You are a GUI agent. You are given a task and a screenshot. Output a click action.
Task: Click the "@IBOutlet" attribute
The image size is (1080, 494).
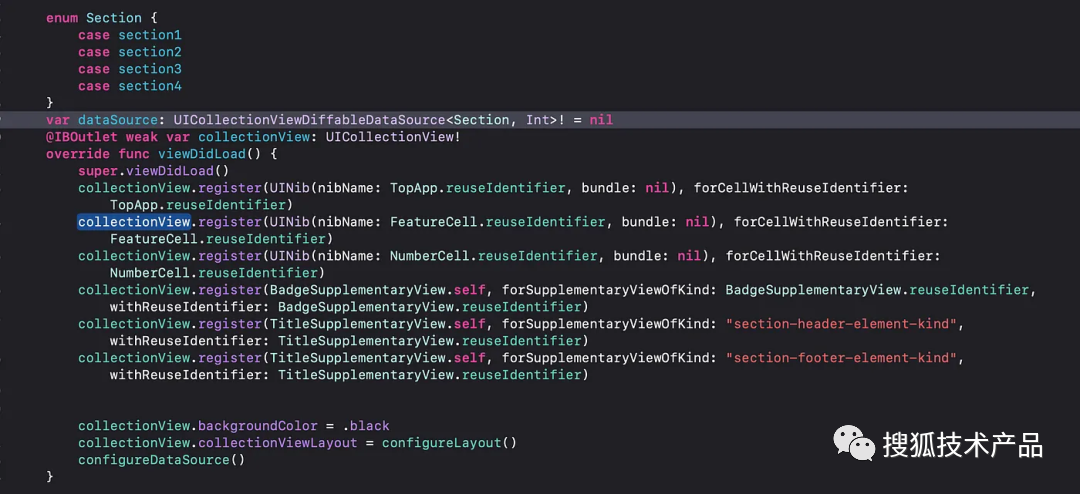coord(82,137)
